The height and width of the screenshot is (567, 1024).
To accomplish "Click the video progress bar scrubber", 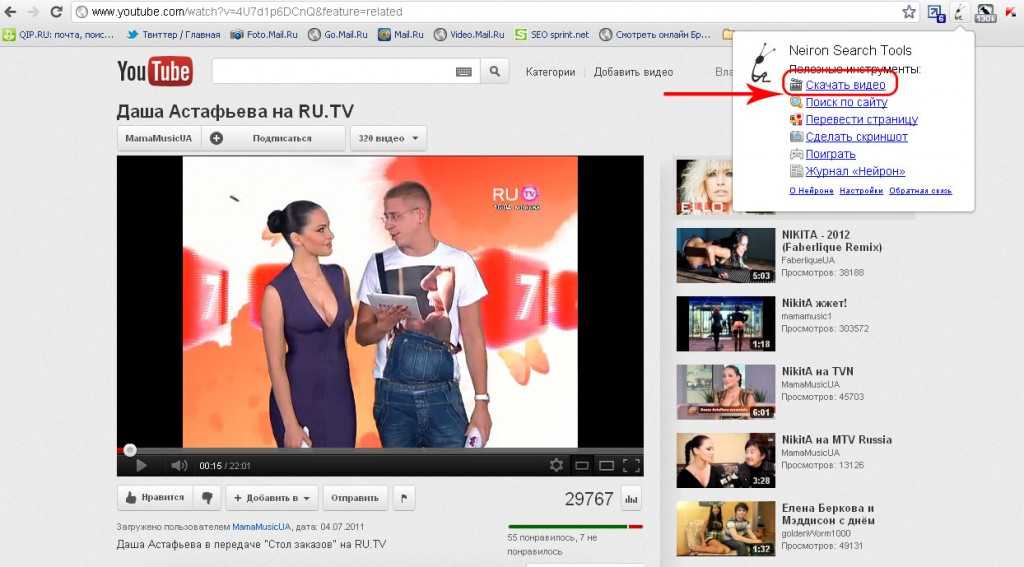I will [x=130, y=449].
